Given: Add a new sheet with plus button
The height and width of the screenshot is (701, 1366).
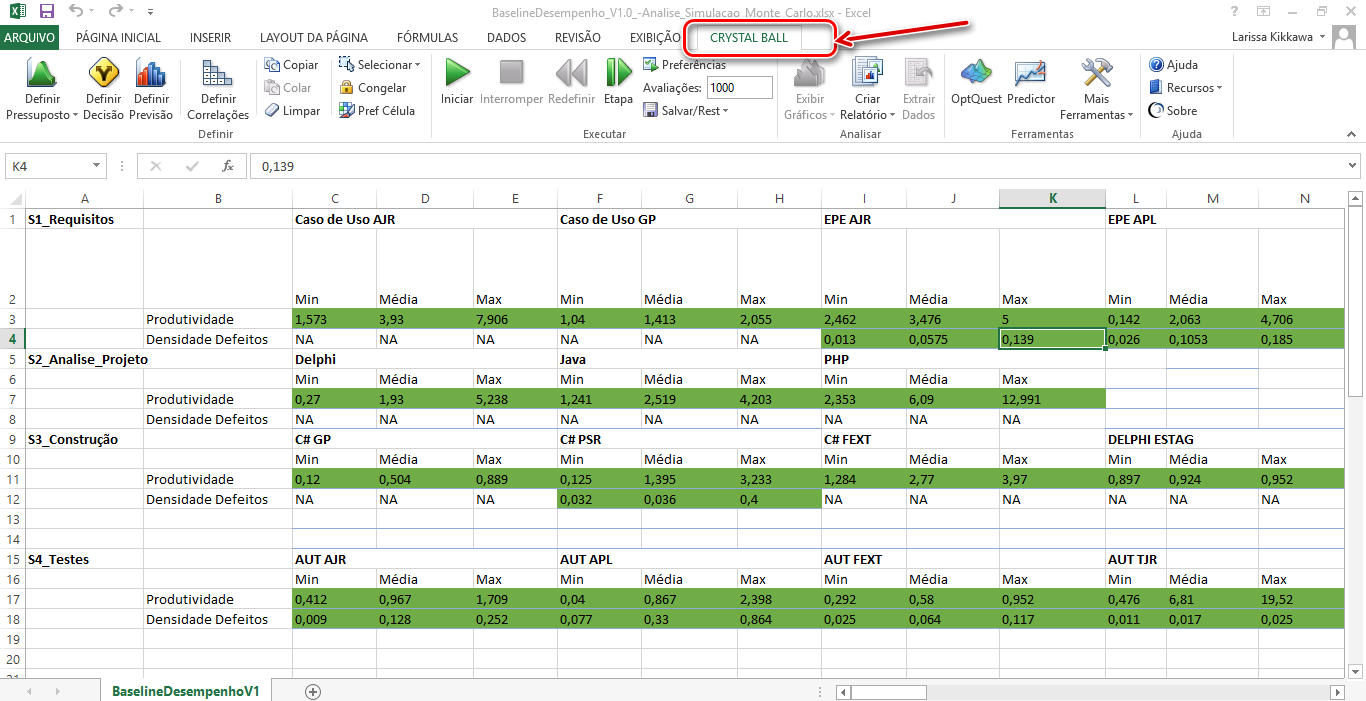Looking at the screenshot, I should (x=313, y=691).
